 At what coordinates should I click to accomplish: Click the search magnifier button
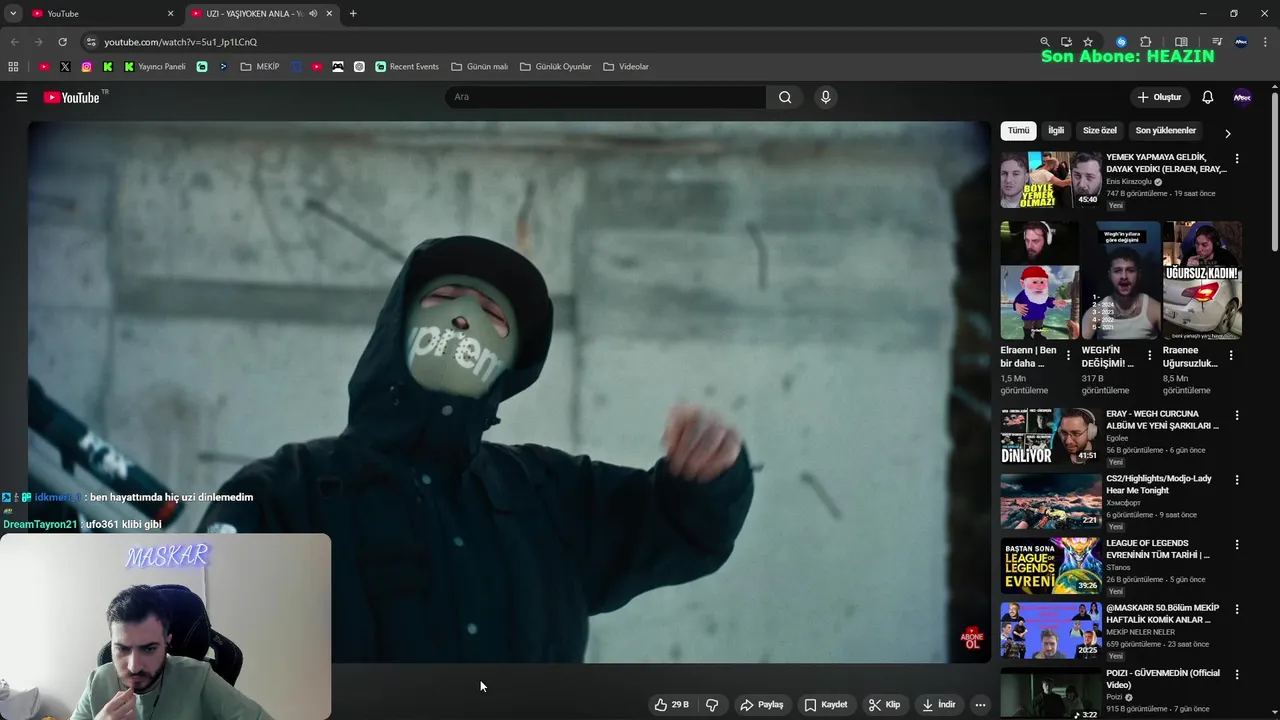tap(785, 97)
